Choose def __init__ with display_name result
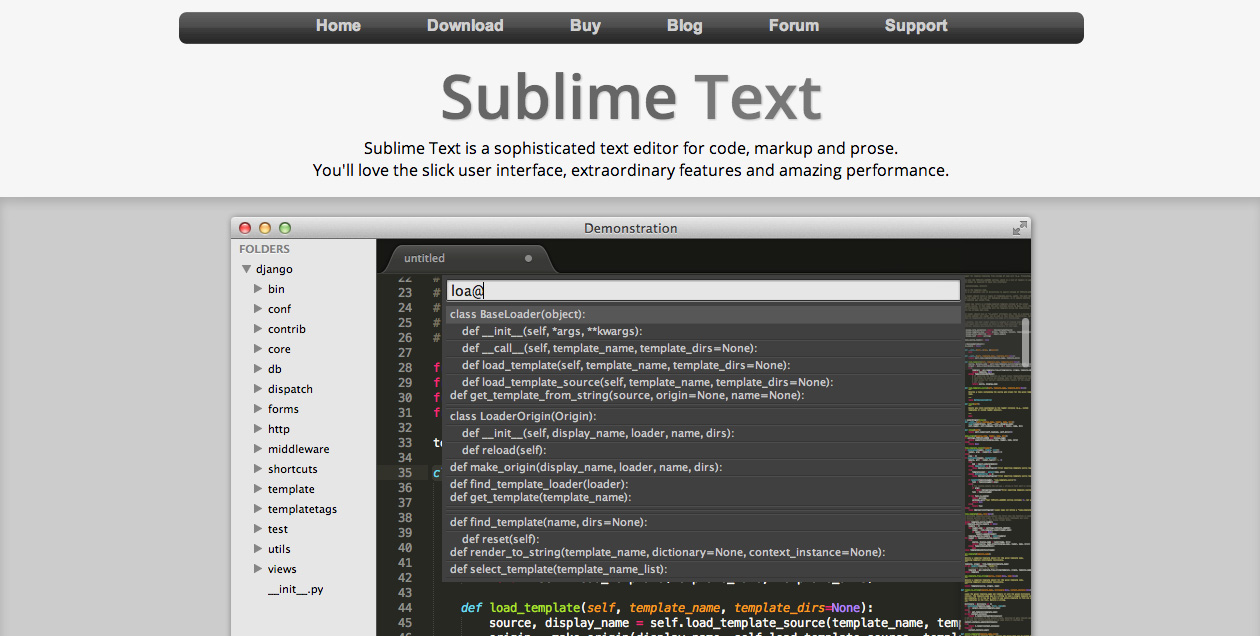 point(702,433)
